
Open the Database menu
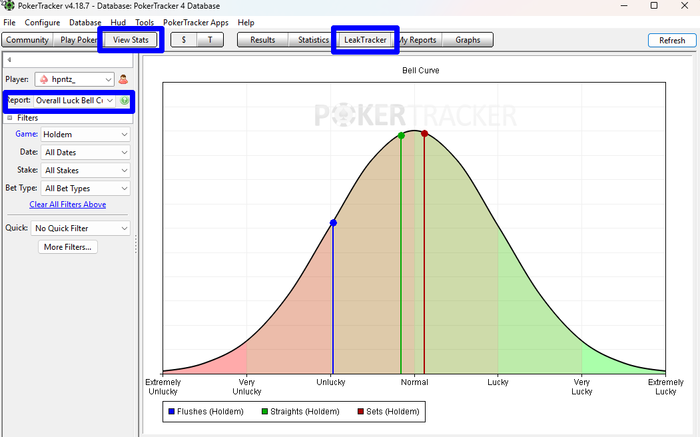[85, 22]
